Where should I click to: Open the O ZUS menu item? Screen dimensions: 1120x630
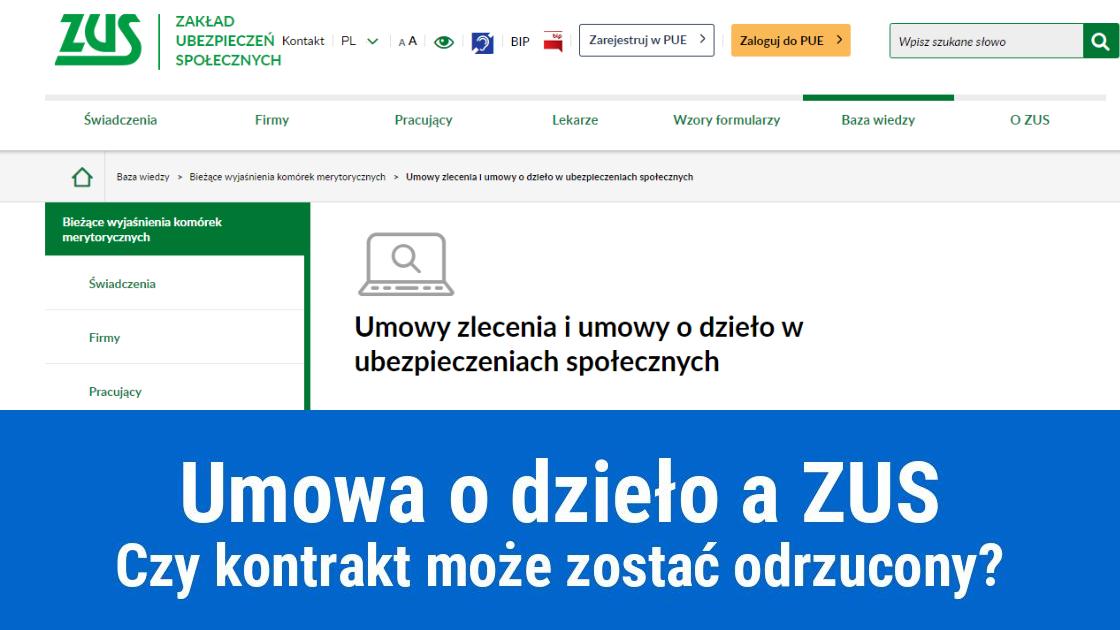coord(1029,120)
